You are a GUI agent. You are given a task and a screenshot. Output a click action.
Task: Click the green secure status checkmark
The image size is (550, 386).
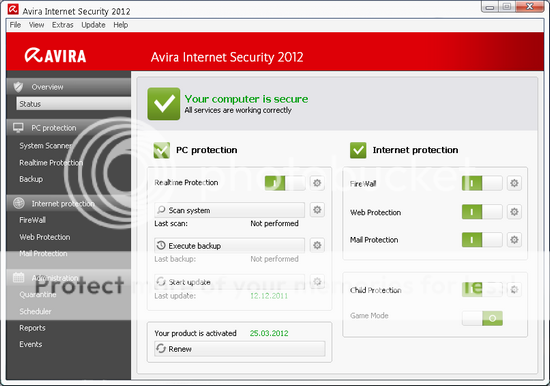coord(164,104)
